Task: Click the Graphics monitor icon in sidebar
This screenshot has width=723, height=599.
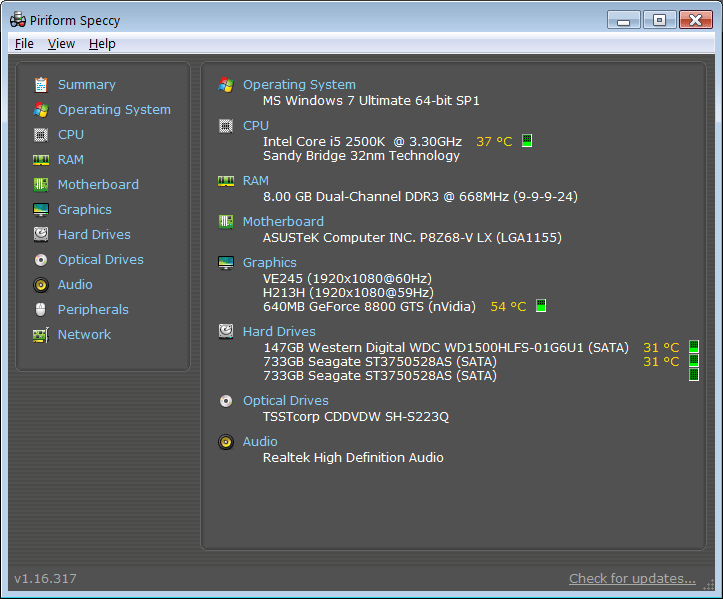Action: pyautogui.click(x=41, y=209)
